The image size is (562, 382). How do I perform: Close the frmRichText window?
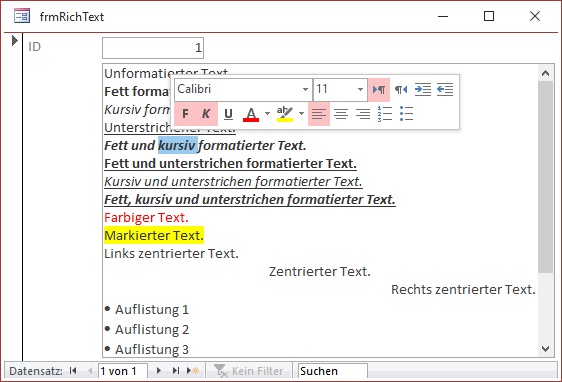(x=535, y=16)
